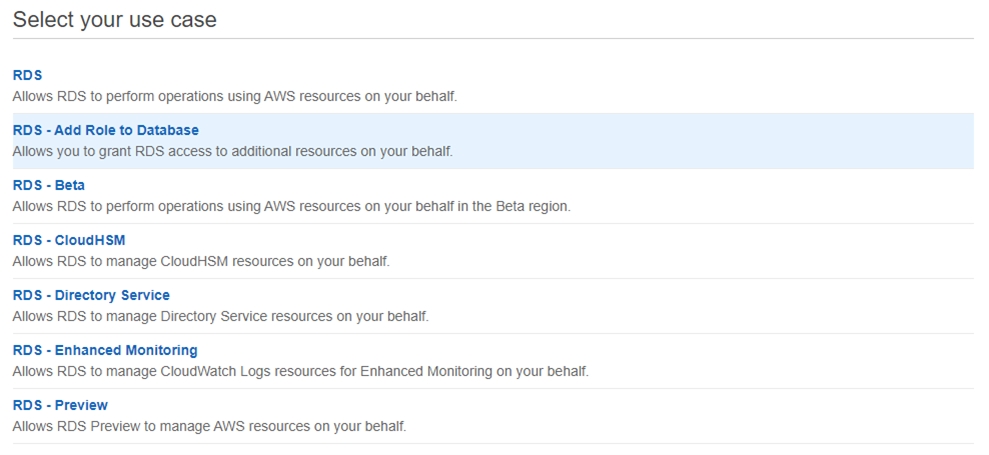The image size is (989, 455).
Task: Click 'Allows you to grant RDS access' description
Action: click(232, 151)
